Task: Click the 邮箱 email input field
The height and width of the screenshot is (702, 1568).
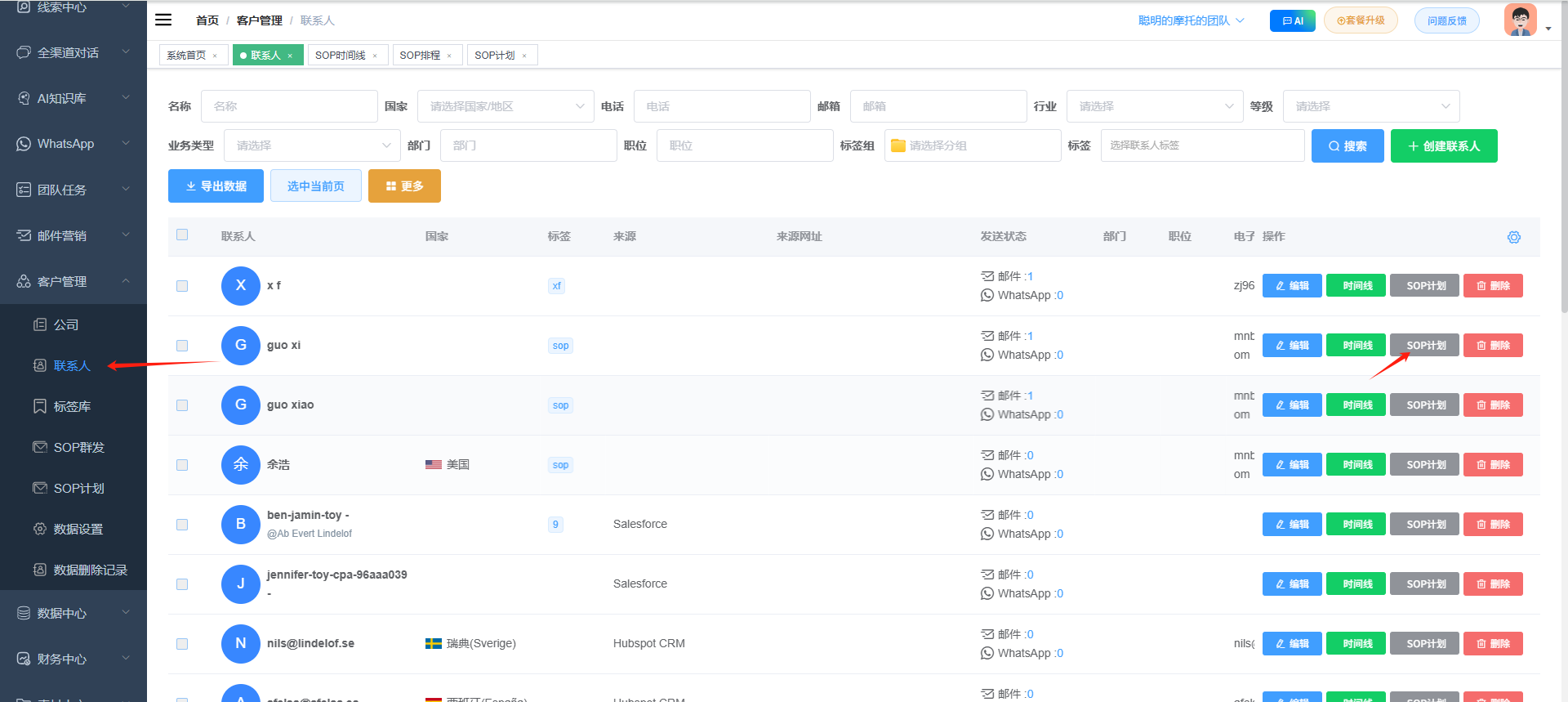Action: [938, 106]
